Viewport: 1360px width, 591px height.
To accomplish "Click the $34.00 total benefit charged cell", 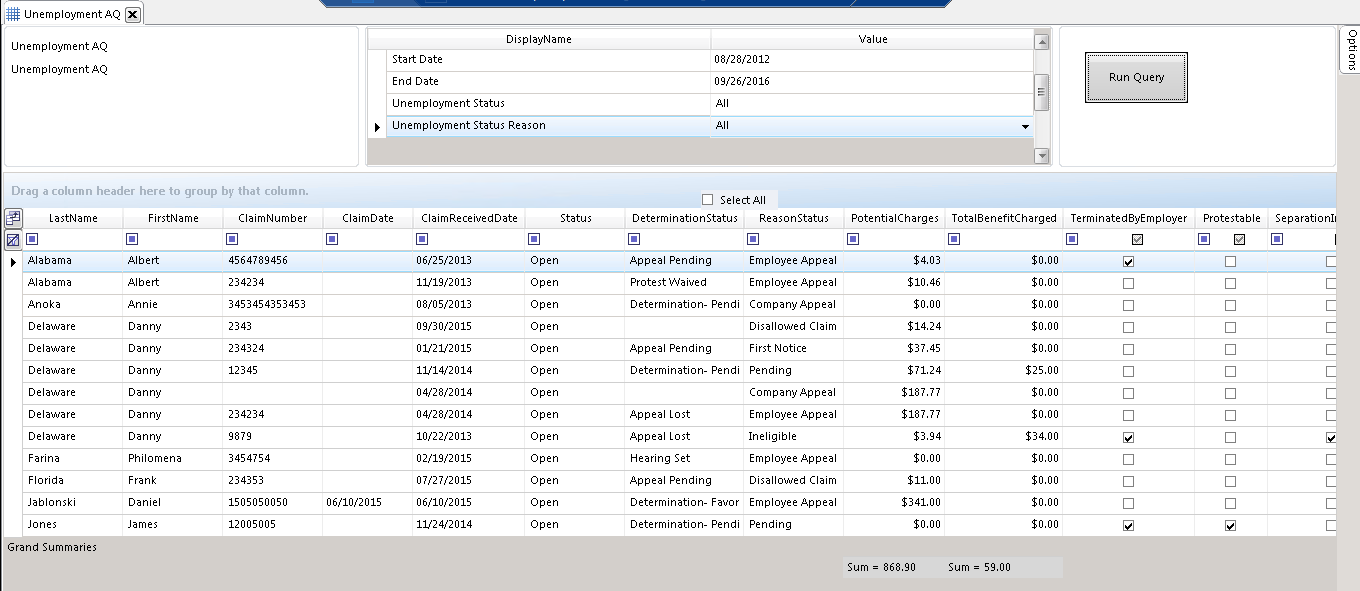I will point(1003,437).
